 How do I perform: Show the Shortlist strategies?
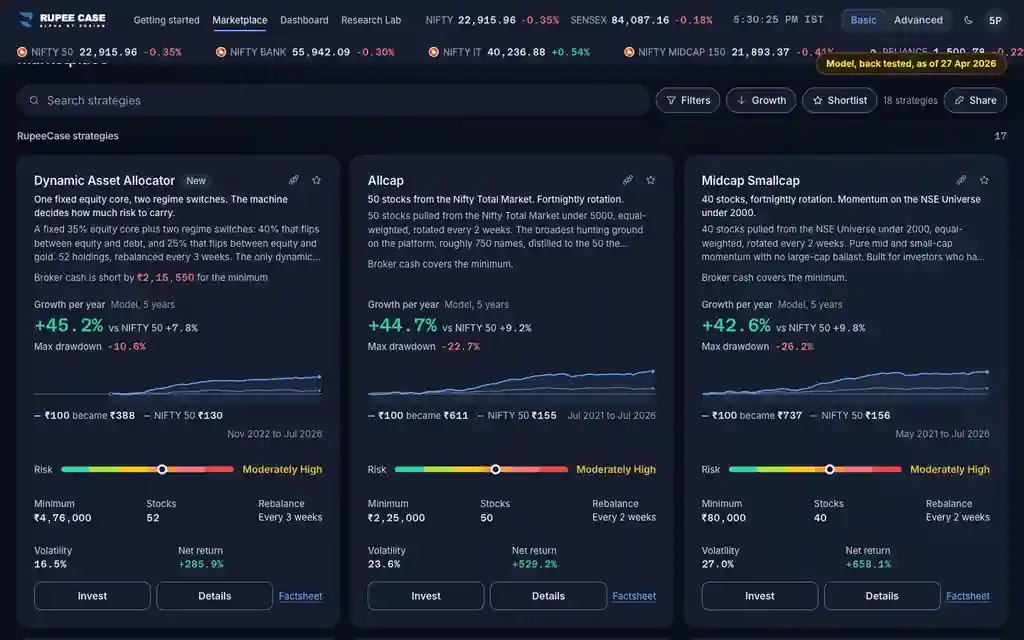[x=840, y=101]
